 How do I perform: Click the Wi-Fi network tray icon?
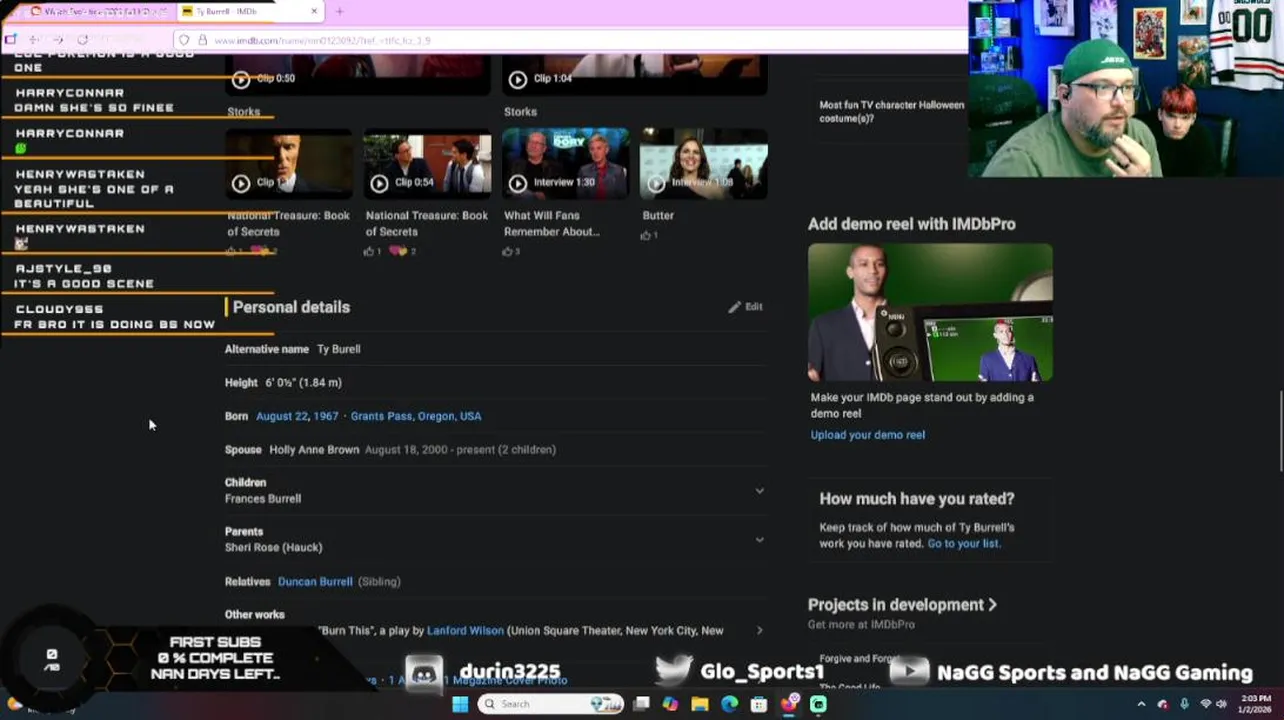click(x=1205, y=704)
